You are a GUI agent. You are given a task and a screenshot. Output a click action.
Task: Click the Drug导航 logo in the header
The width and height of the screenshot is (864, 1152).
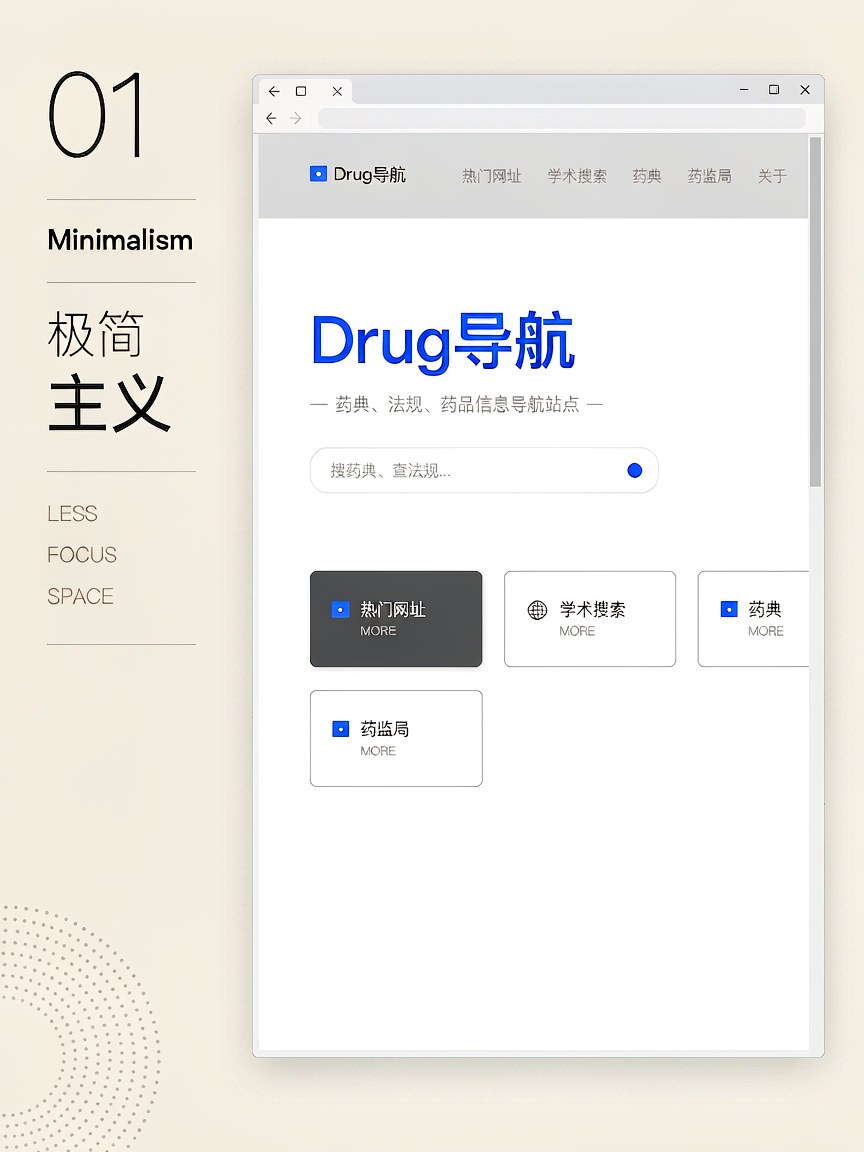point(358,174)
